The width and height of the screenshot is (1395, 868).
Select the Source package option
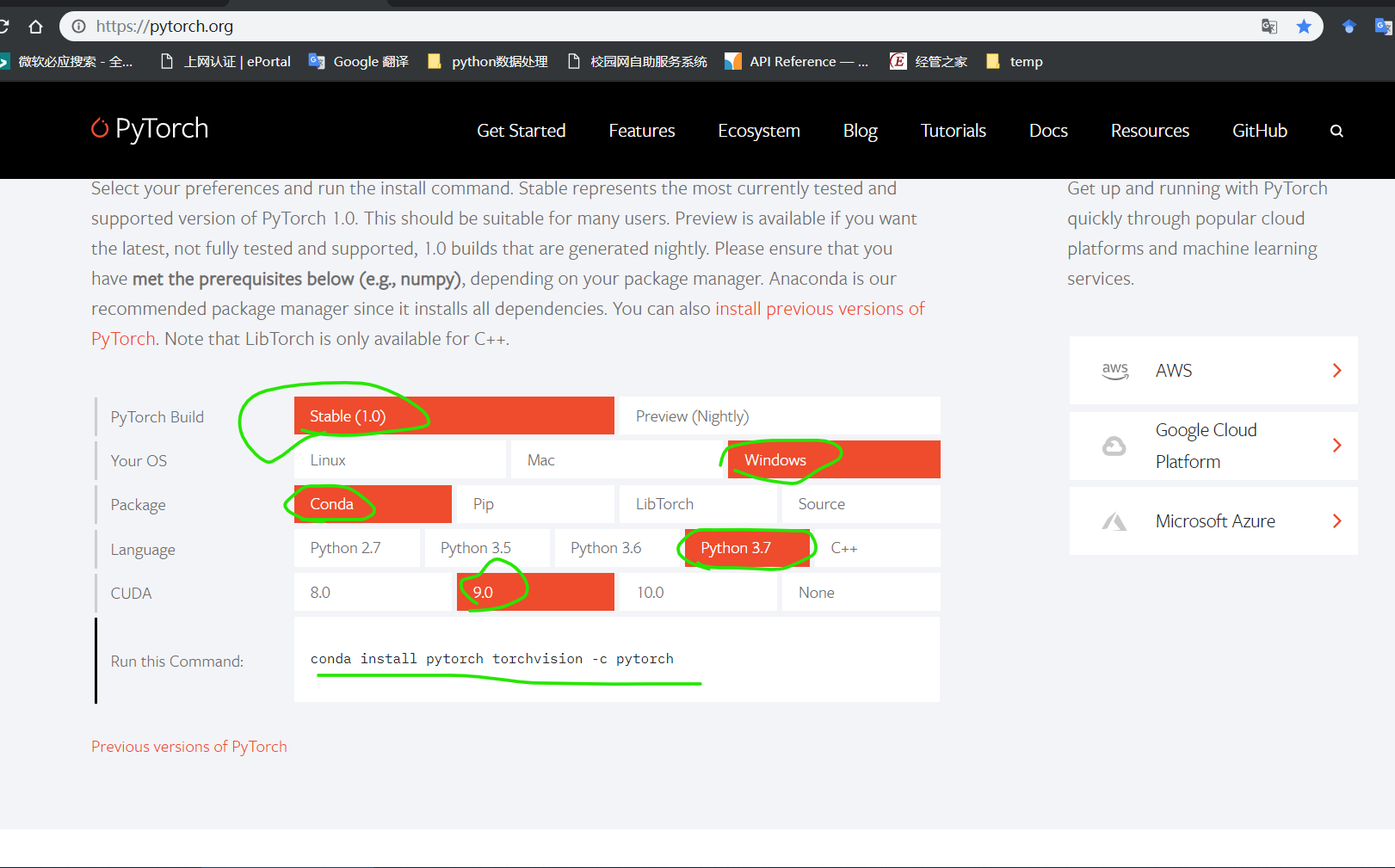click(x=861, y=503)
